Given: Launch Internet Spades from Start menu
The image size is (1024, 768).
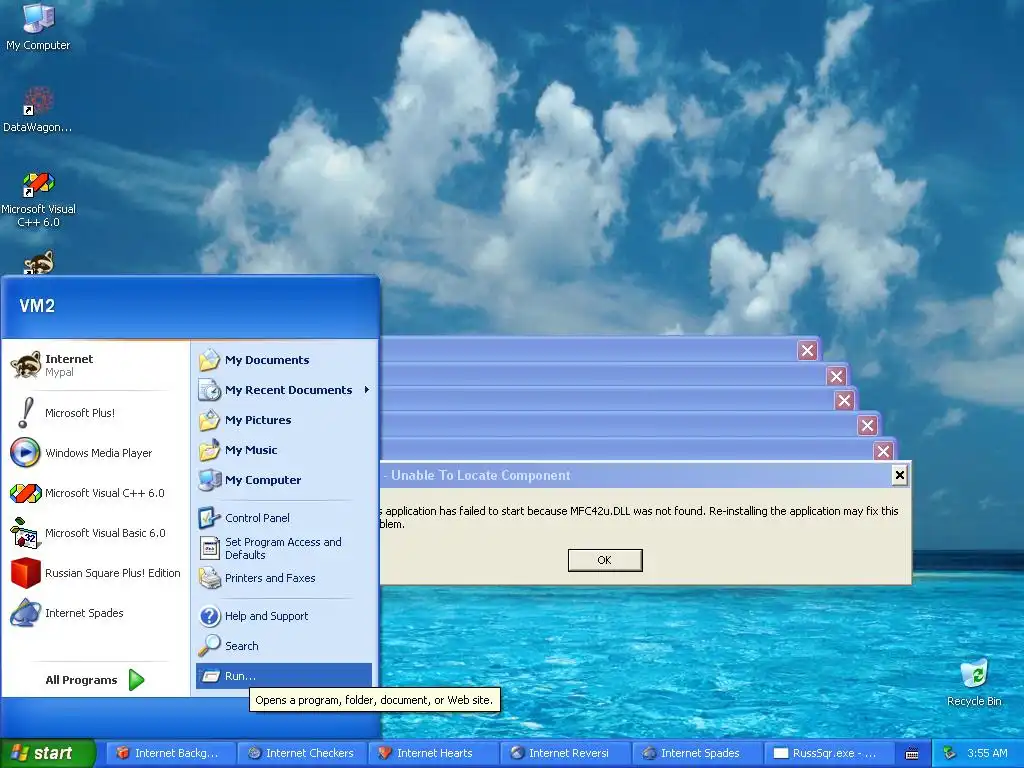Looking at the screenshot, I should point(96,613).
